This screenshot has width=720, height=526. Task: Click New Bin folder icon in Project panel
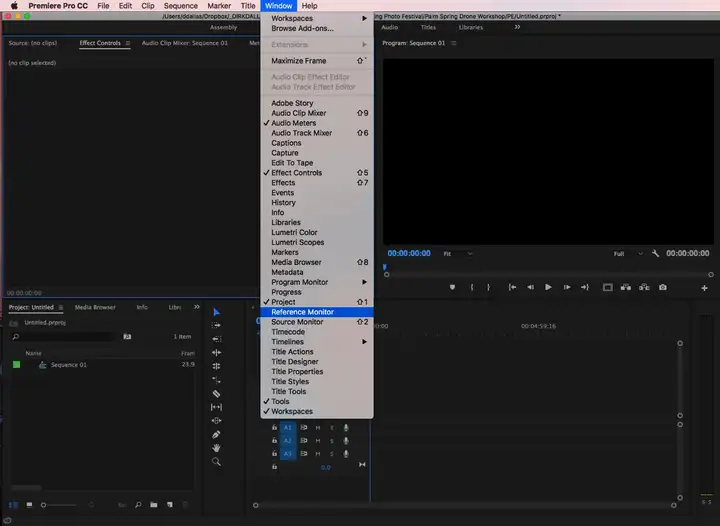pos(154,505)
